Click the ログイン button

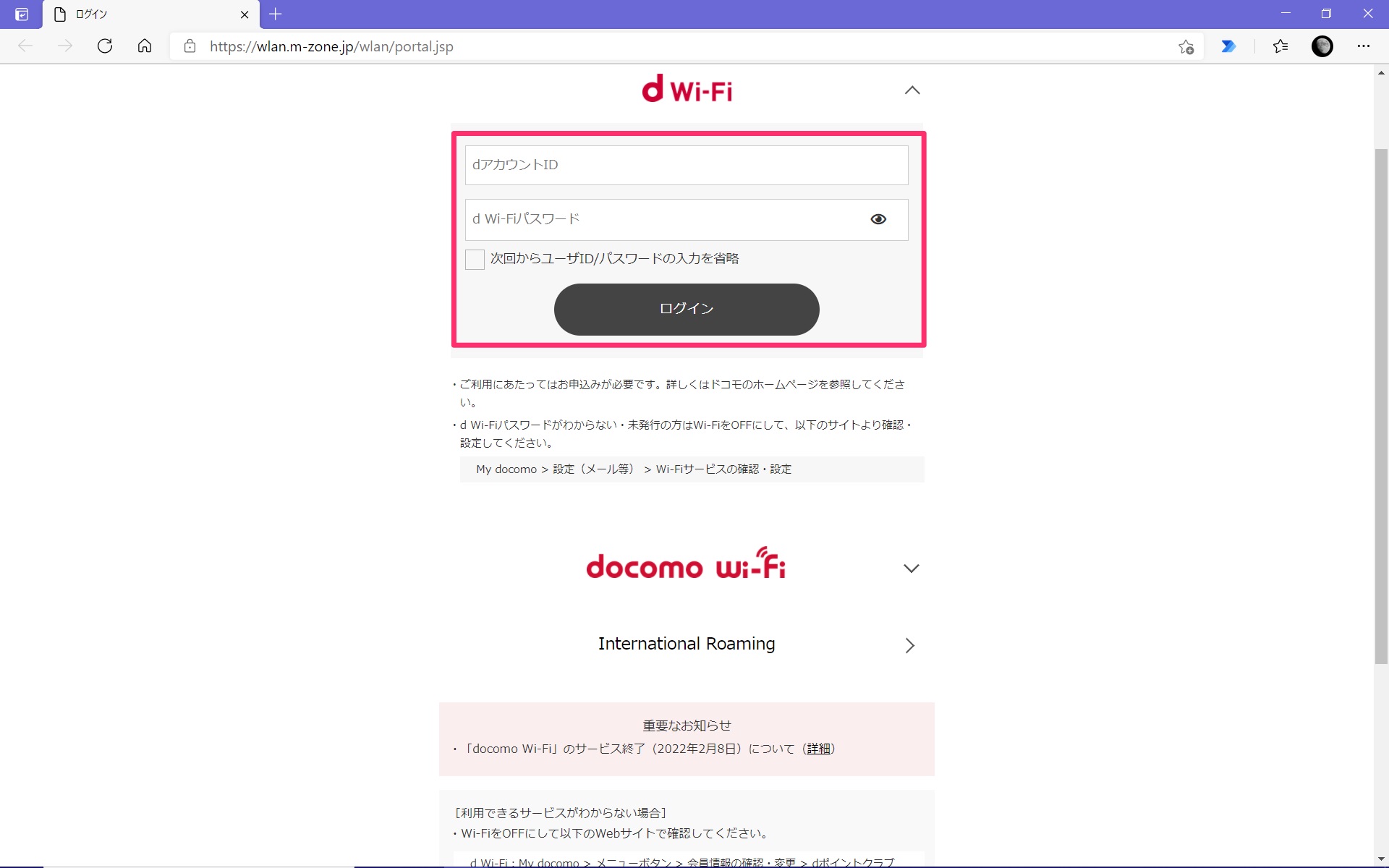pos(687,309)
